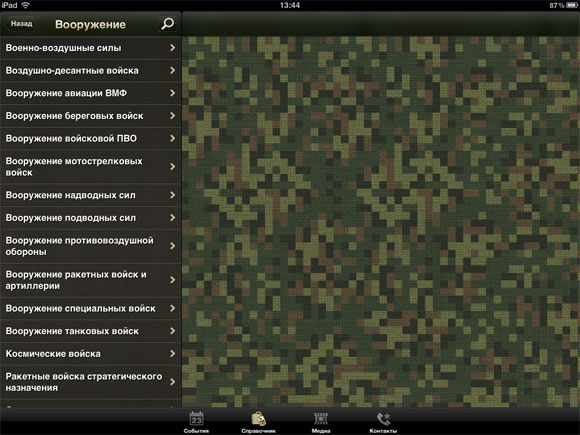Choose Вооружение подводных сил
Viewport: 580px width, 435px height.
pyautogui.click(x=91, y=218)
